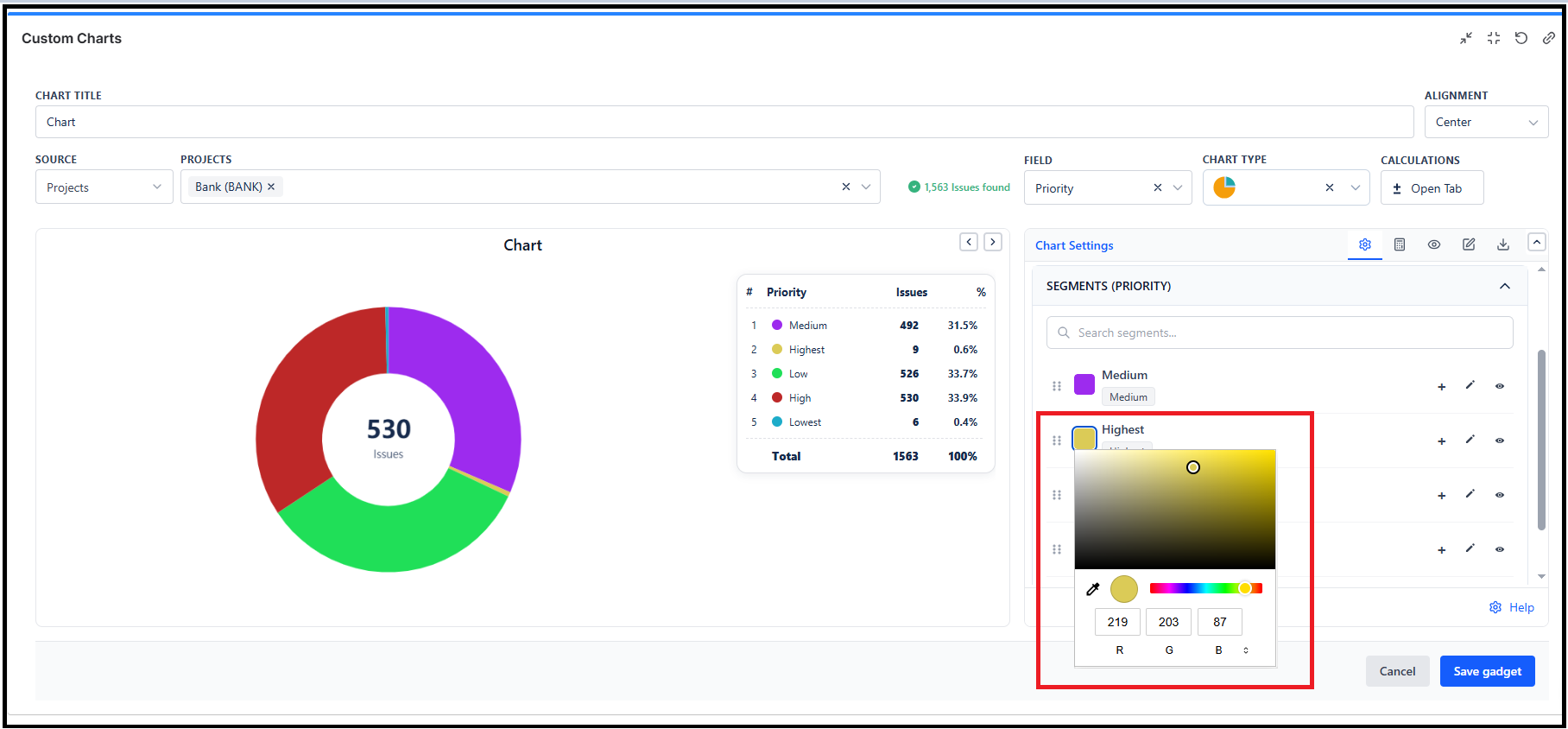Click the refresh icon in header

(1521, 38)
